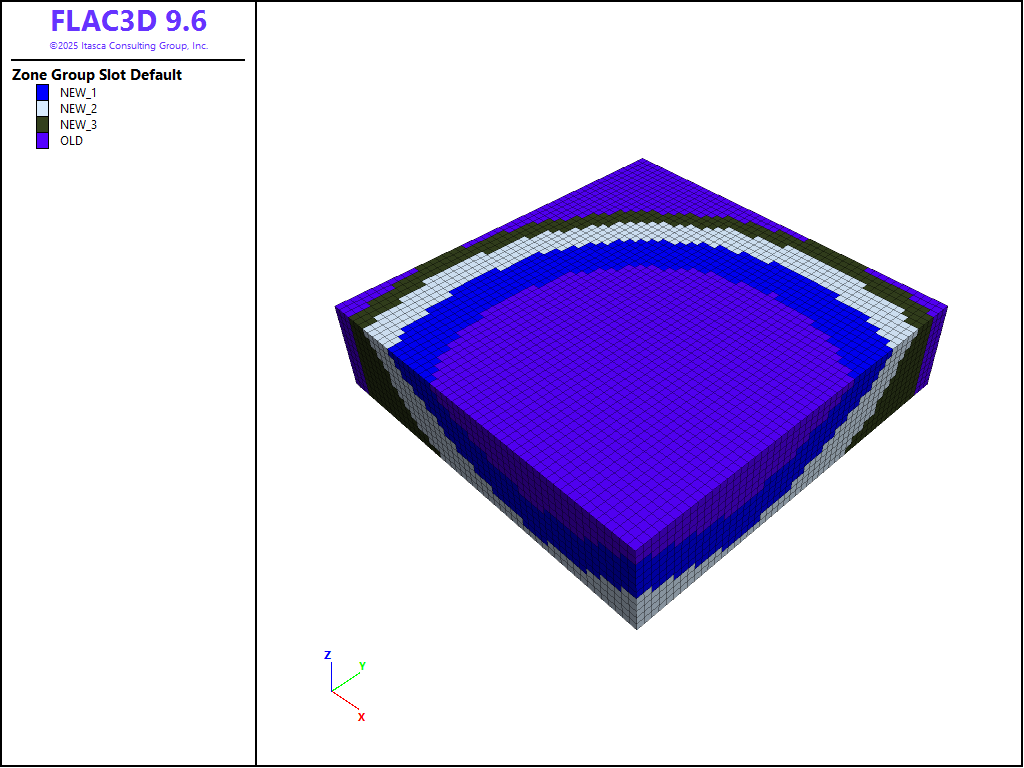Click the red X axis label
1024x768 pixels.
tap(361, 717)
